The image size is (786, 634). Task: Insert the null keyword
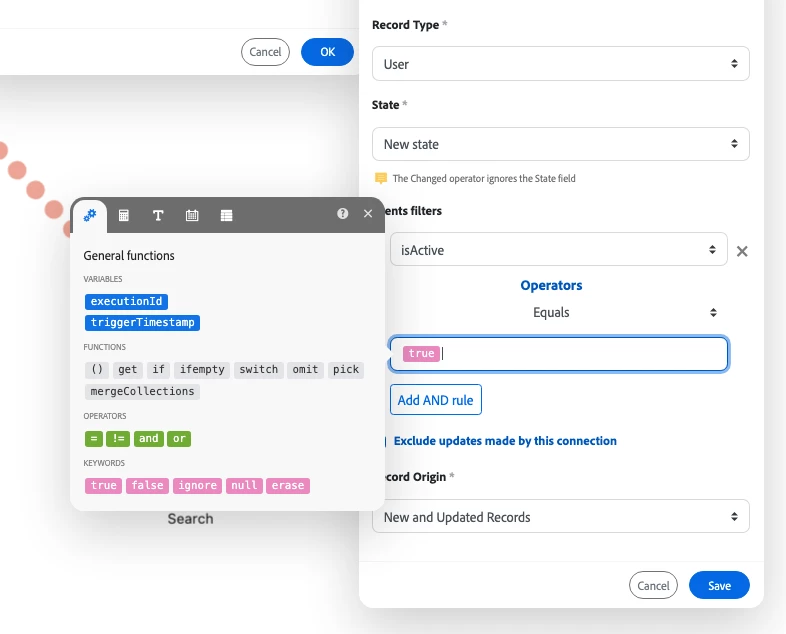tap(244, 486)
